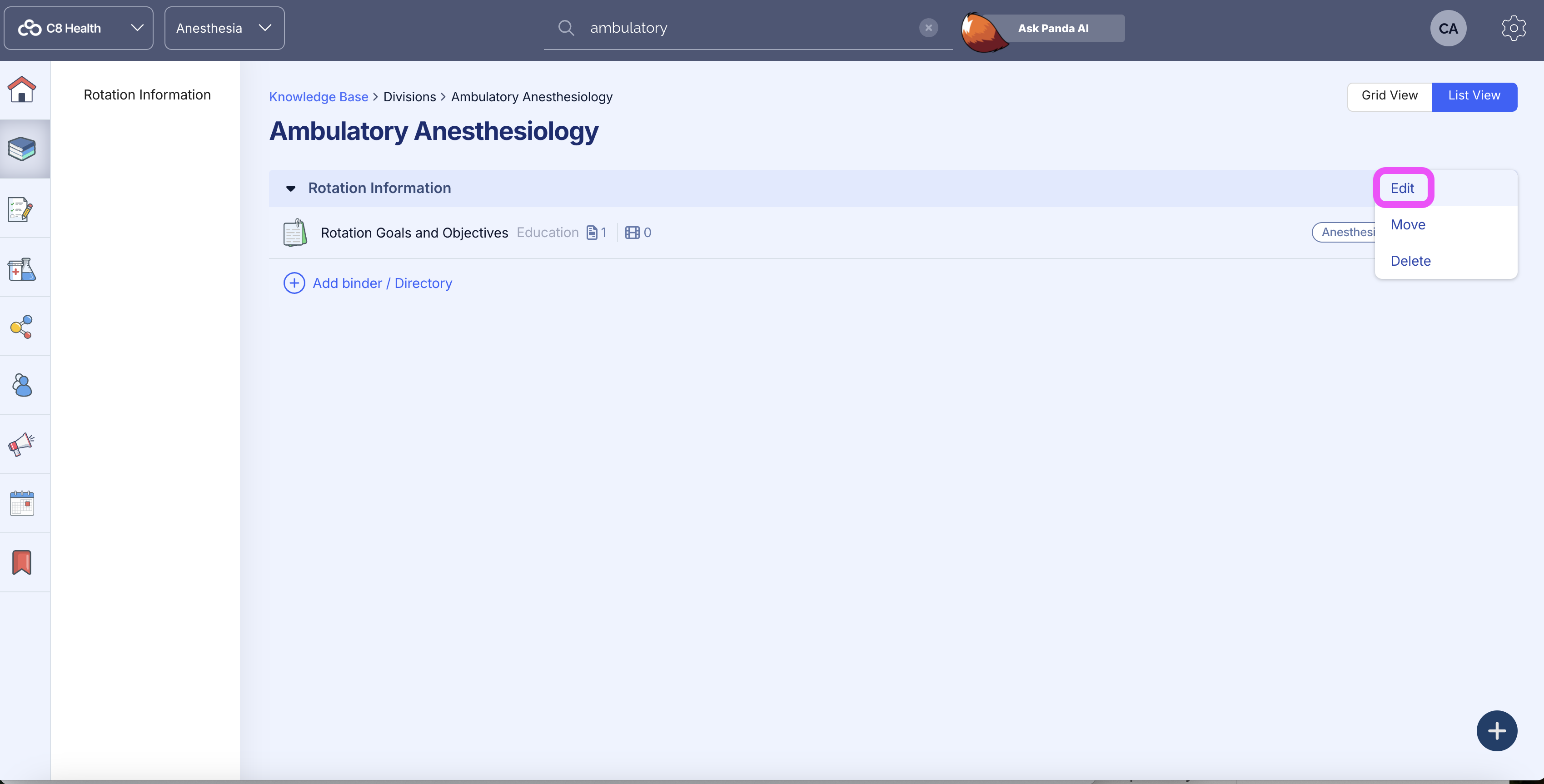This screenshot has height=784, width=1544.
Task: Open the megaphone announcements sidebar icon
Action: click(21, 444)
